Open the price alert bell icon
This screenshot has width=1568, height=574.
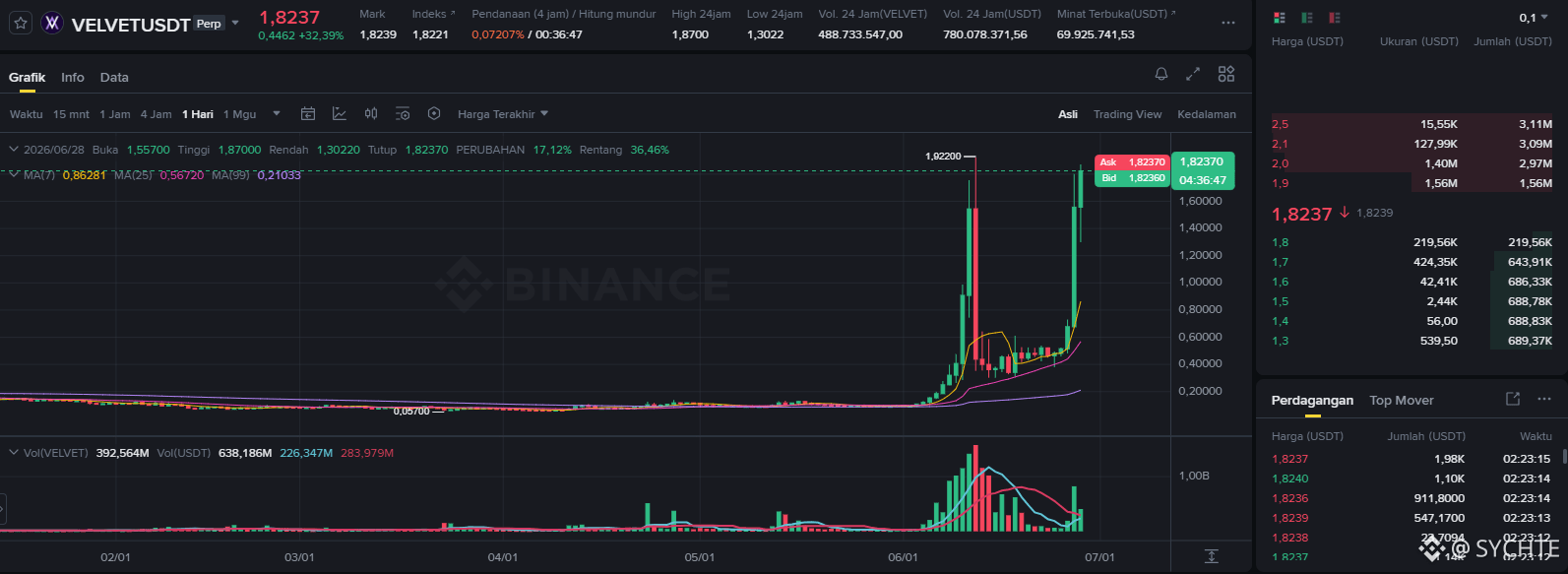[x=1161, y=74]
